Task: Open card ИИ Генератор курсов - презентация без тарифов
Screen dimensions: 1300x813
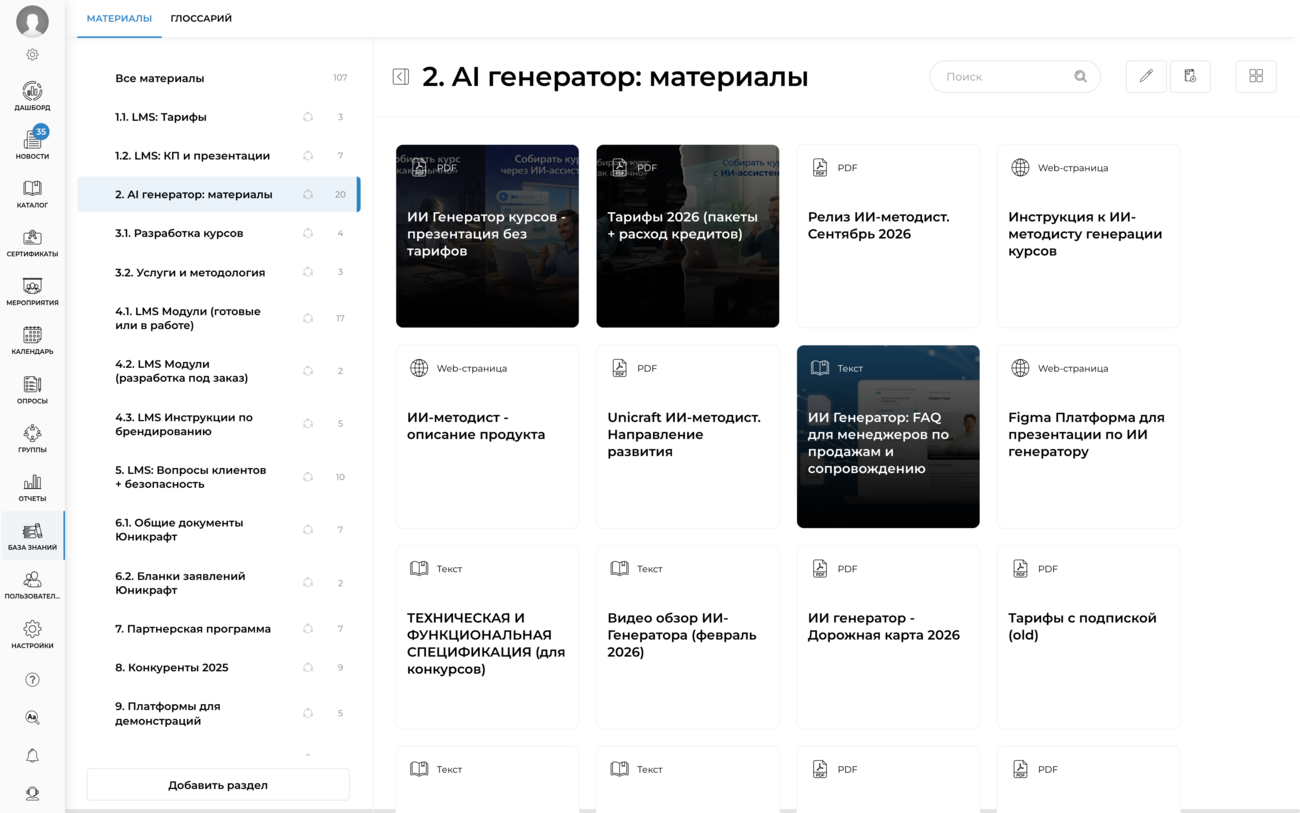Action: pyautogui.click(x=487, y=236)
